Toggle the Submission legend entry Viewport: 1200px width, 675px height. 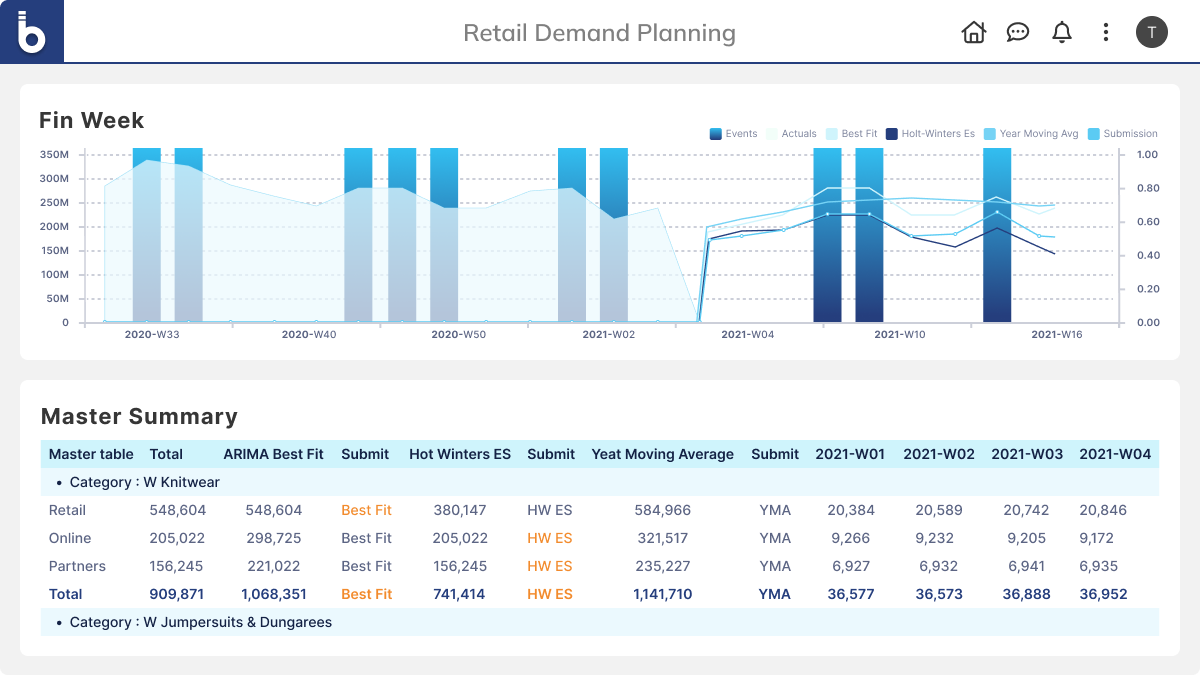pos(1121,134)
